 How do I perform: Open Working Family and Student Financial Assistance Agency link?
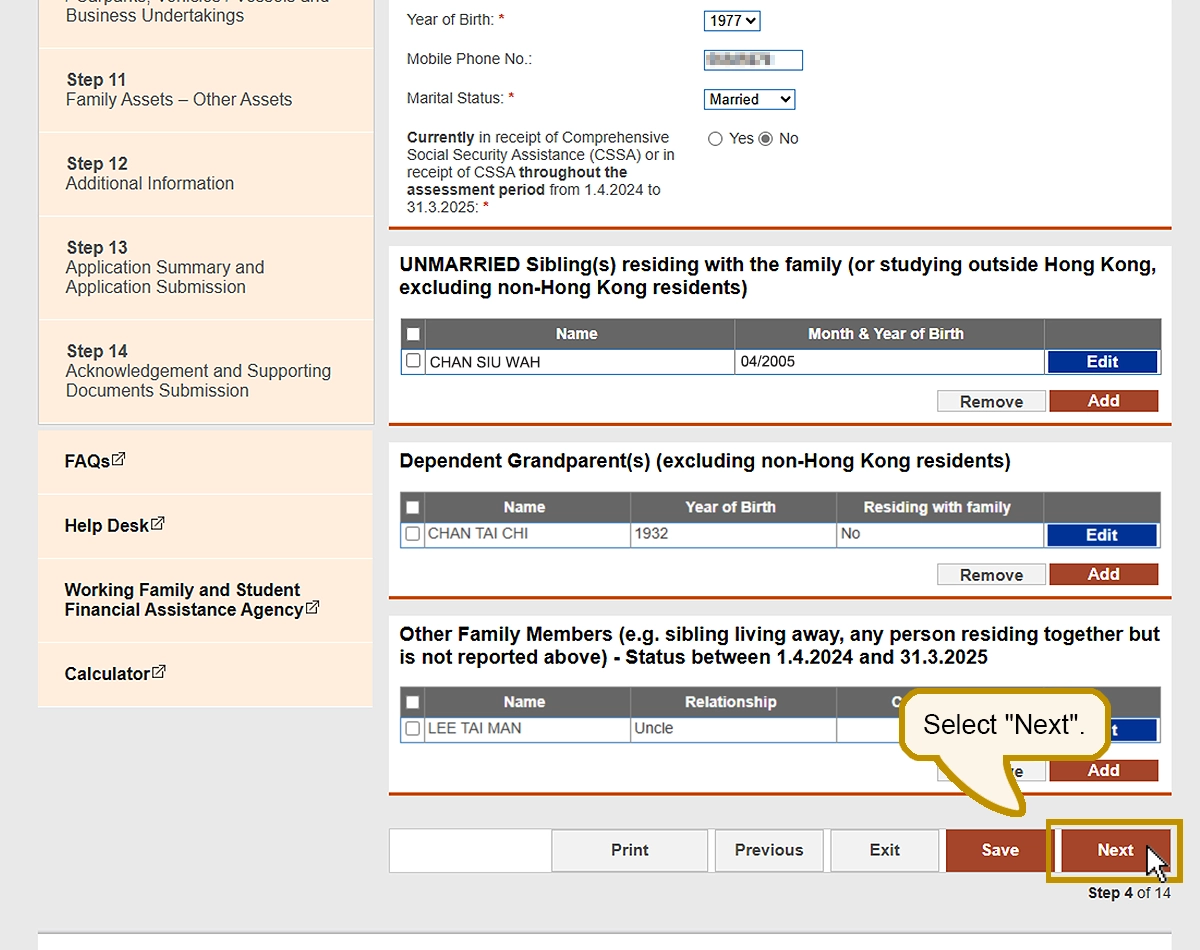point(184,600)
